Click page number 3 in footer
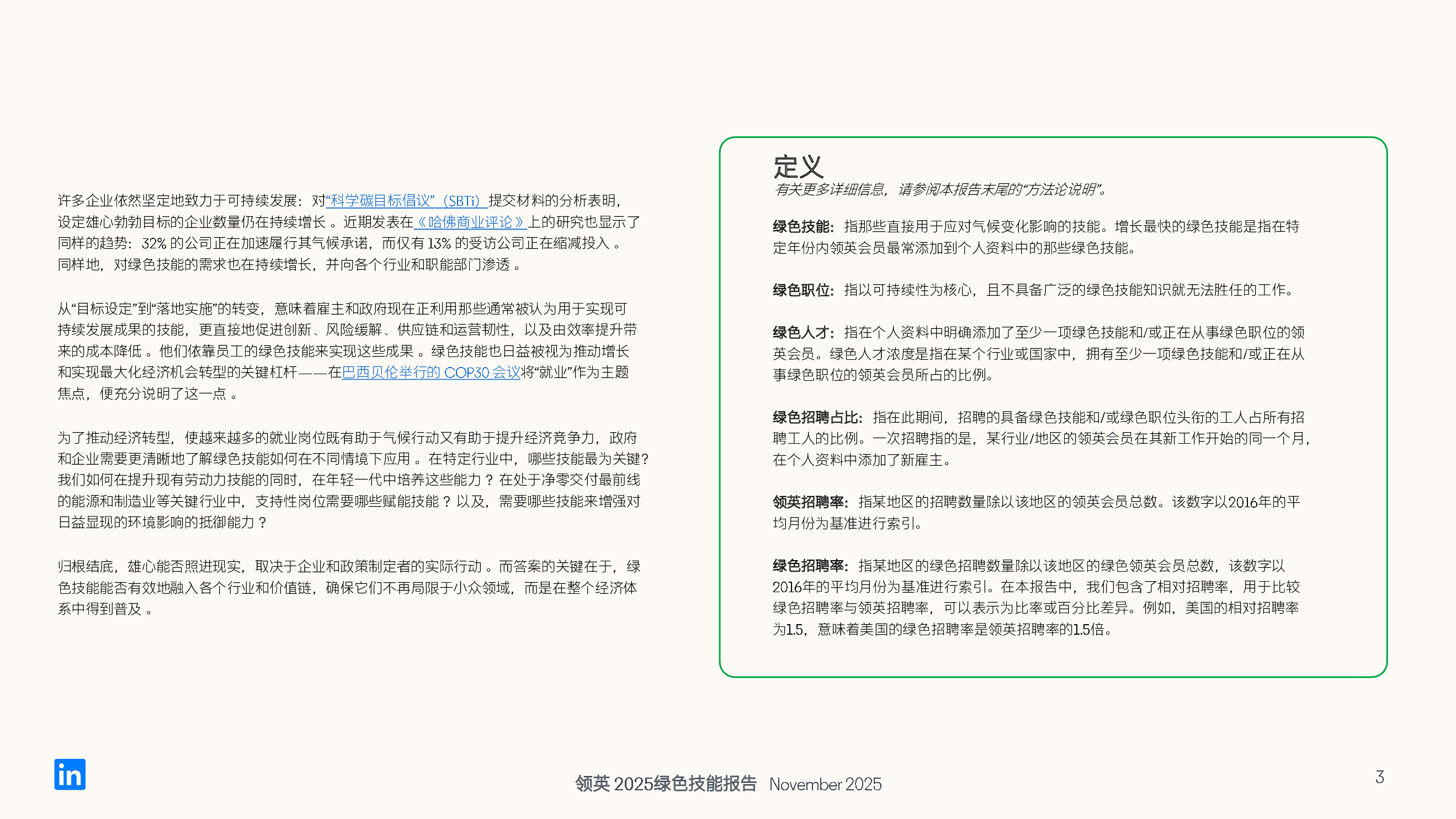 point(1379,777)
